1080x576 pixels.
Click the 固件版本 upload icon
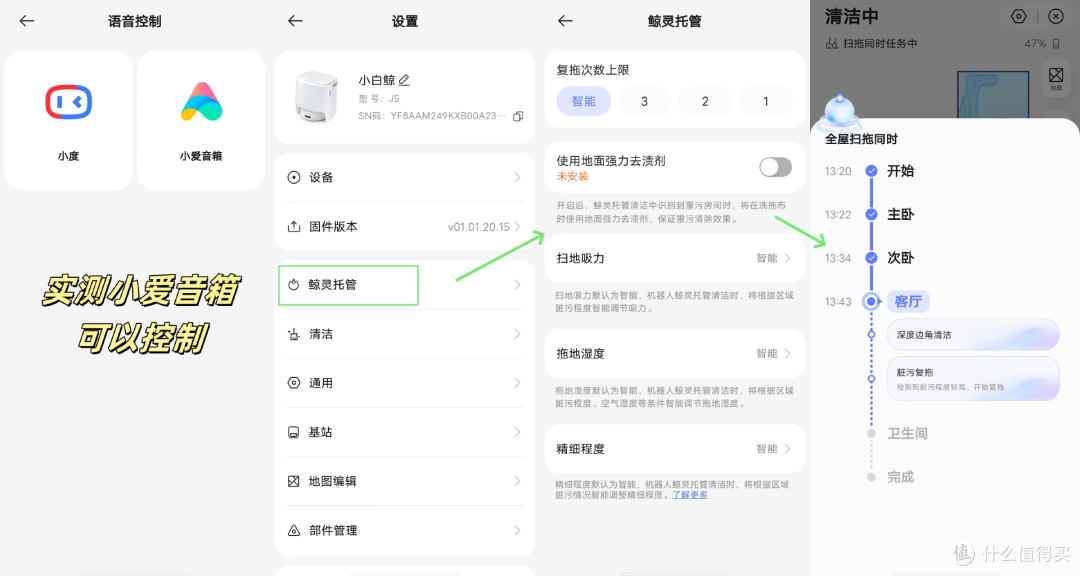(294, 227)
